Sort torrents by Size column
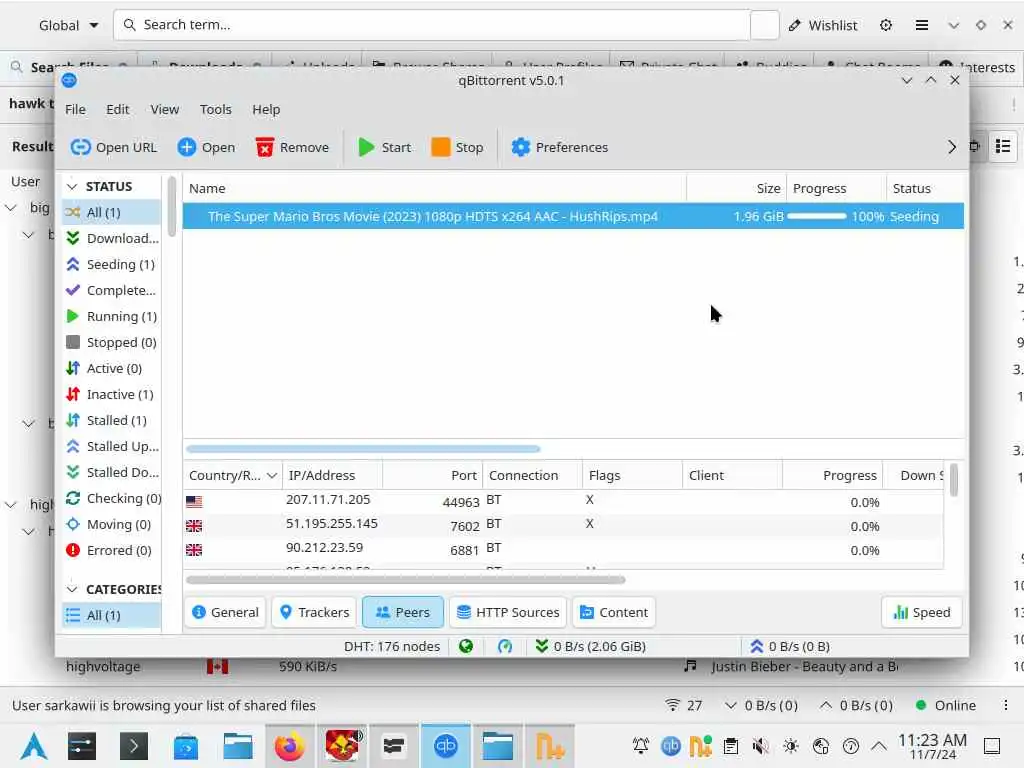This screenshot has height=768, width=1024. (x=736, y=189)
